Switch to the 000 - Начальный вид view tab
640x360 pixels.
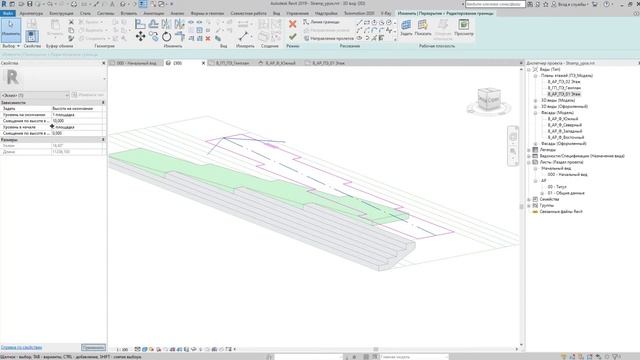pyautogui.click(x=136, y=63)
